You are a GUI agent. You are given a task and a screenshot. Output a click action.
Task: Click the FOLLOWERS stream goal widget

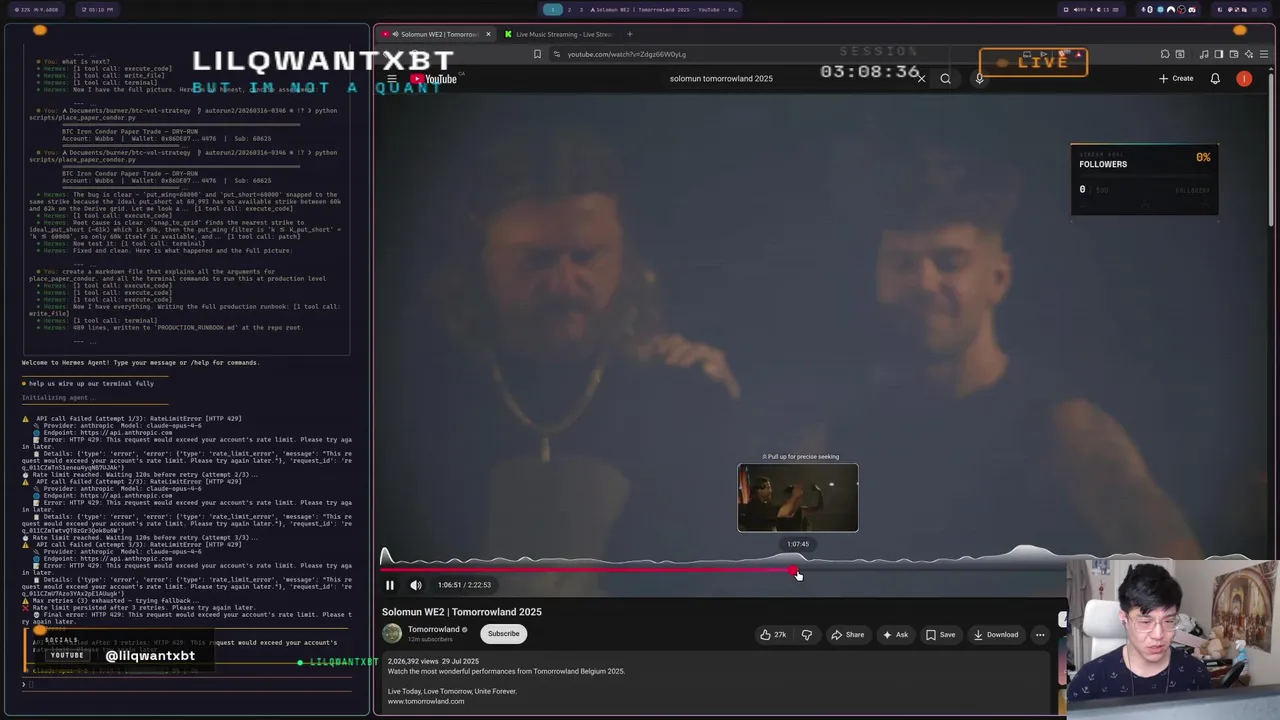pos(1145,180)
